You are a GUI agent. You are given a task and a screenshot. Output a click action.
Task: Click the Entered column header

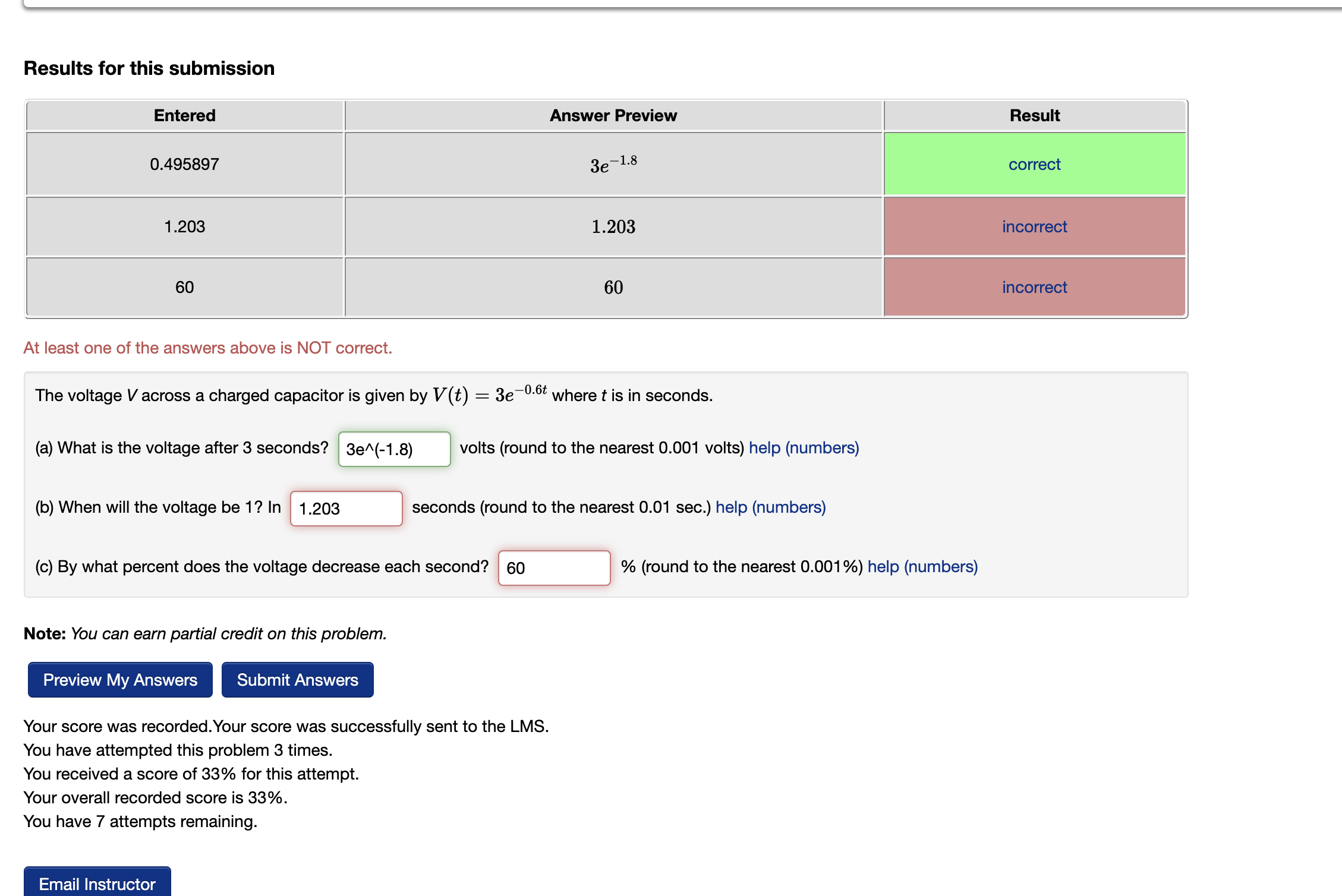(x=184, y=115)
